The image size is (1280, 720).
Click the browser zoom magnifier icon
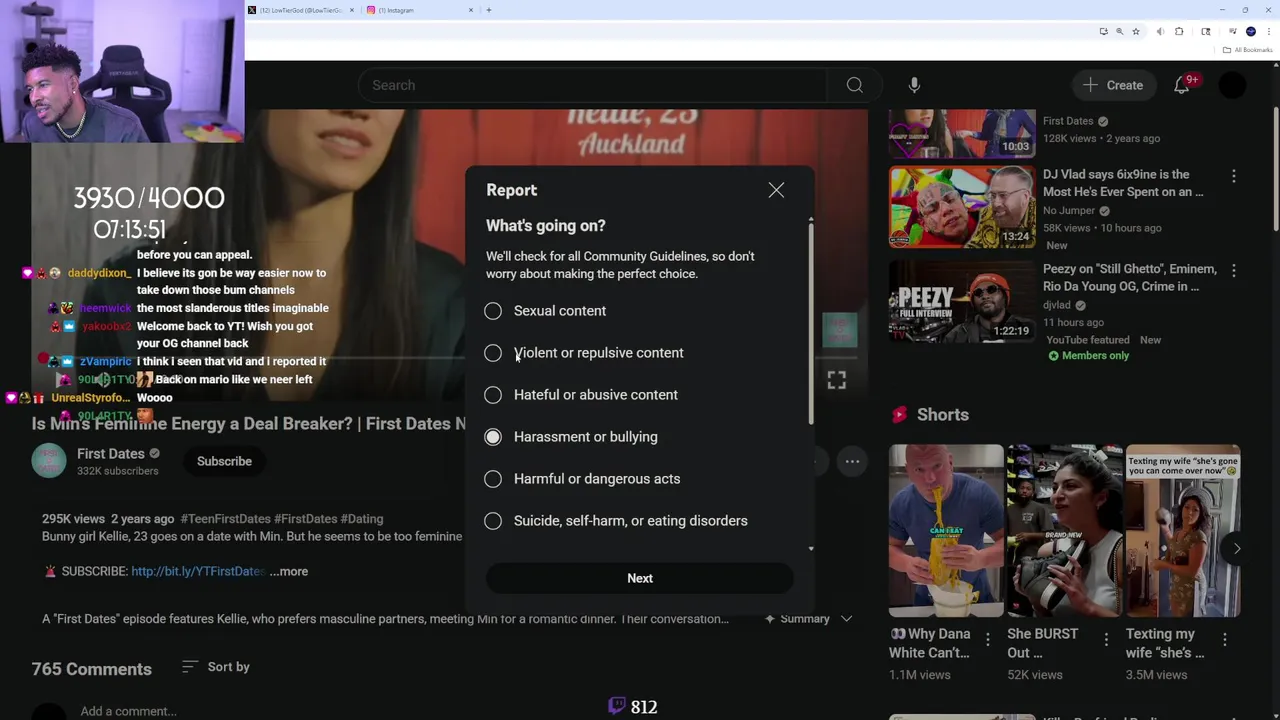pyautogui.click(x=1120, y=32)
